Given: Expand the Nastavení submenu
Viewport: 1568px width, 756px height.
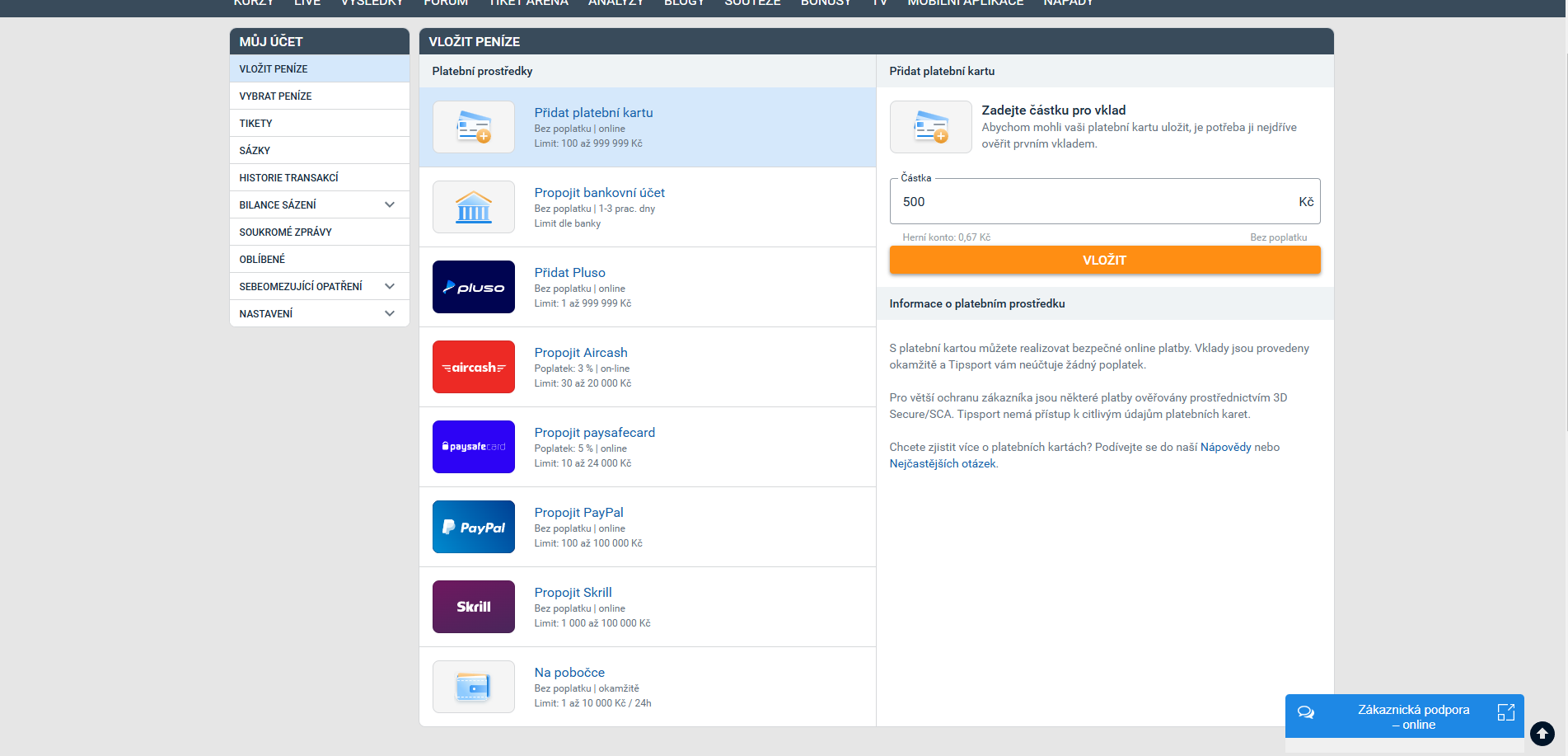Looking at the screenshot, I should tap(390, 313).
